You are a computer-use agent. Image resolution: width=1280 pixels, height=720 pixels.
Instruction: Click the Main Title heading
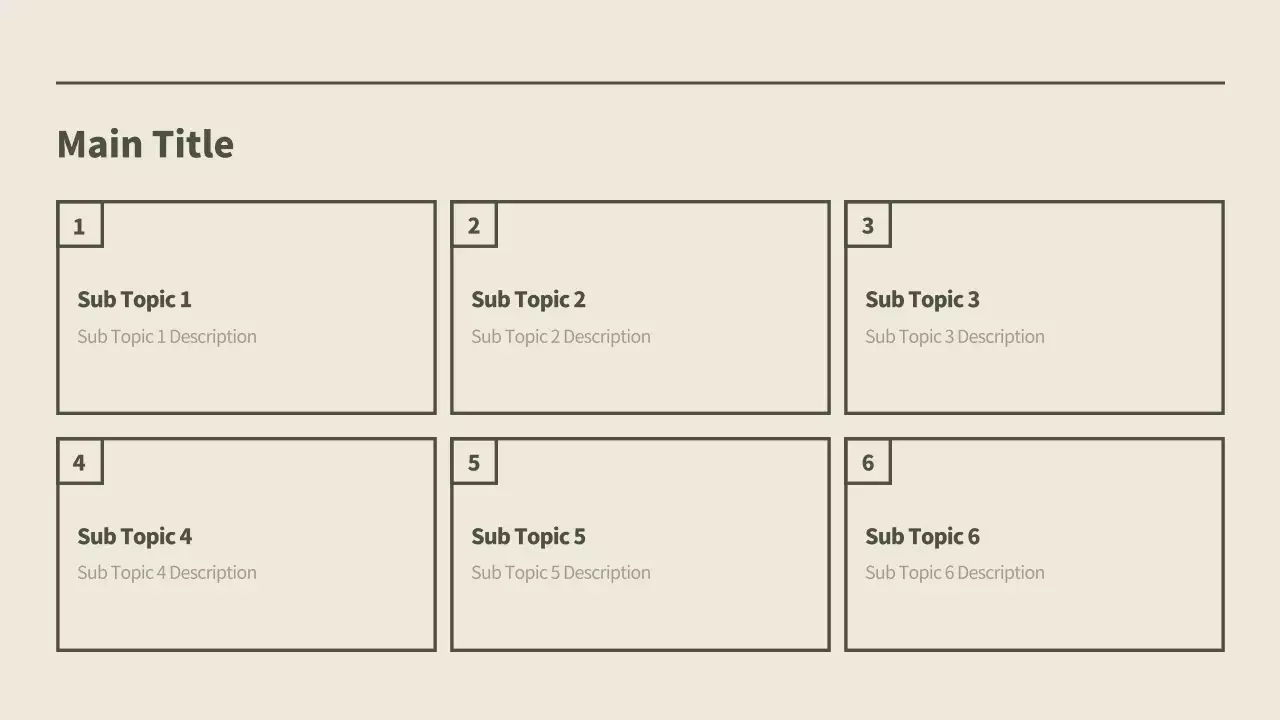pos(145,144)
